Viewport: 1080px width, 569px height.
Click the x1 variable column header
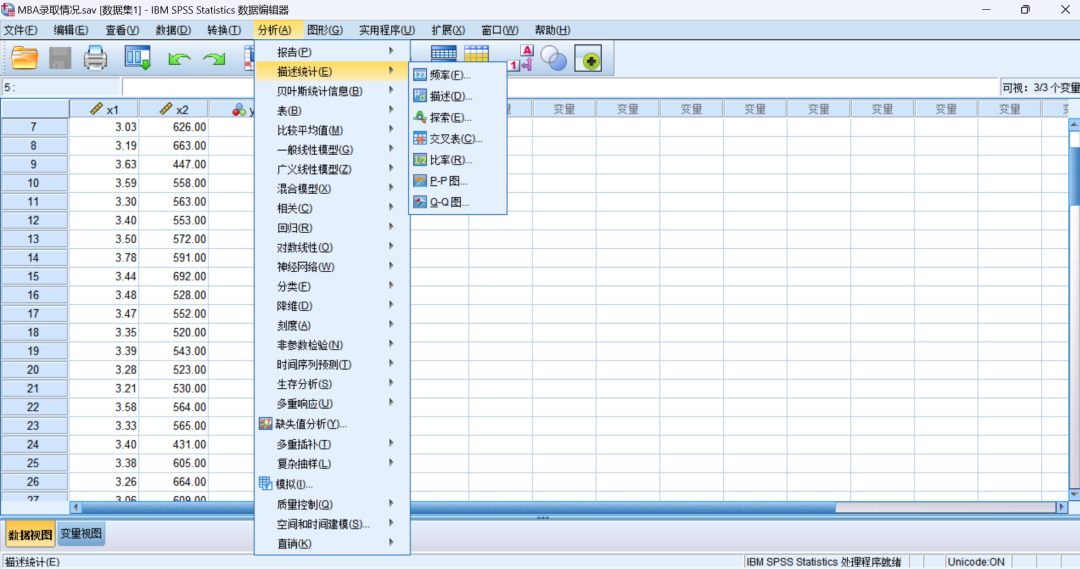click(x=104, y=110)
